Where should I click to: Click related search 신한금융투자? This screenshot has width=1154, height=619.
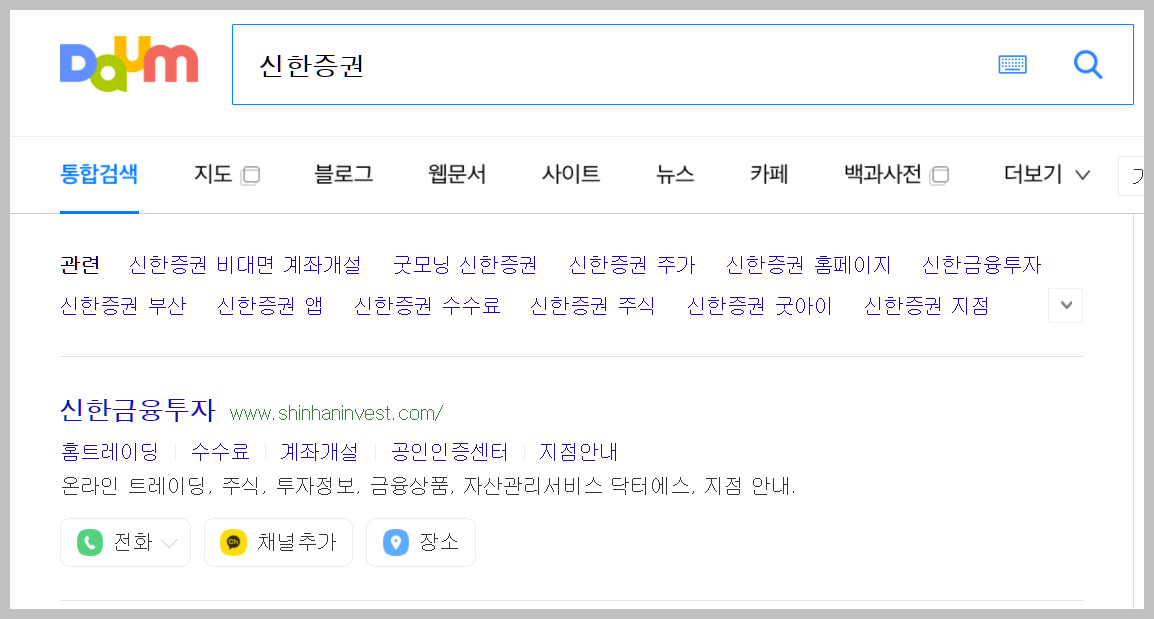pos(982,265)
